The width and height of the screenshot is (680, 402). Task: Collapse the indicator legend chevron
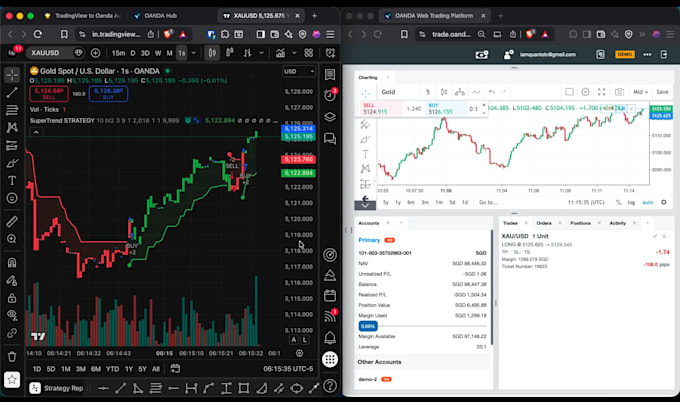point(36,132)
